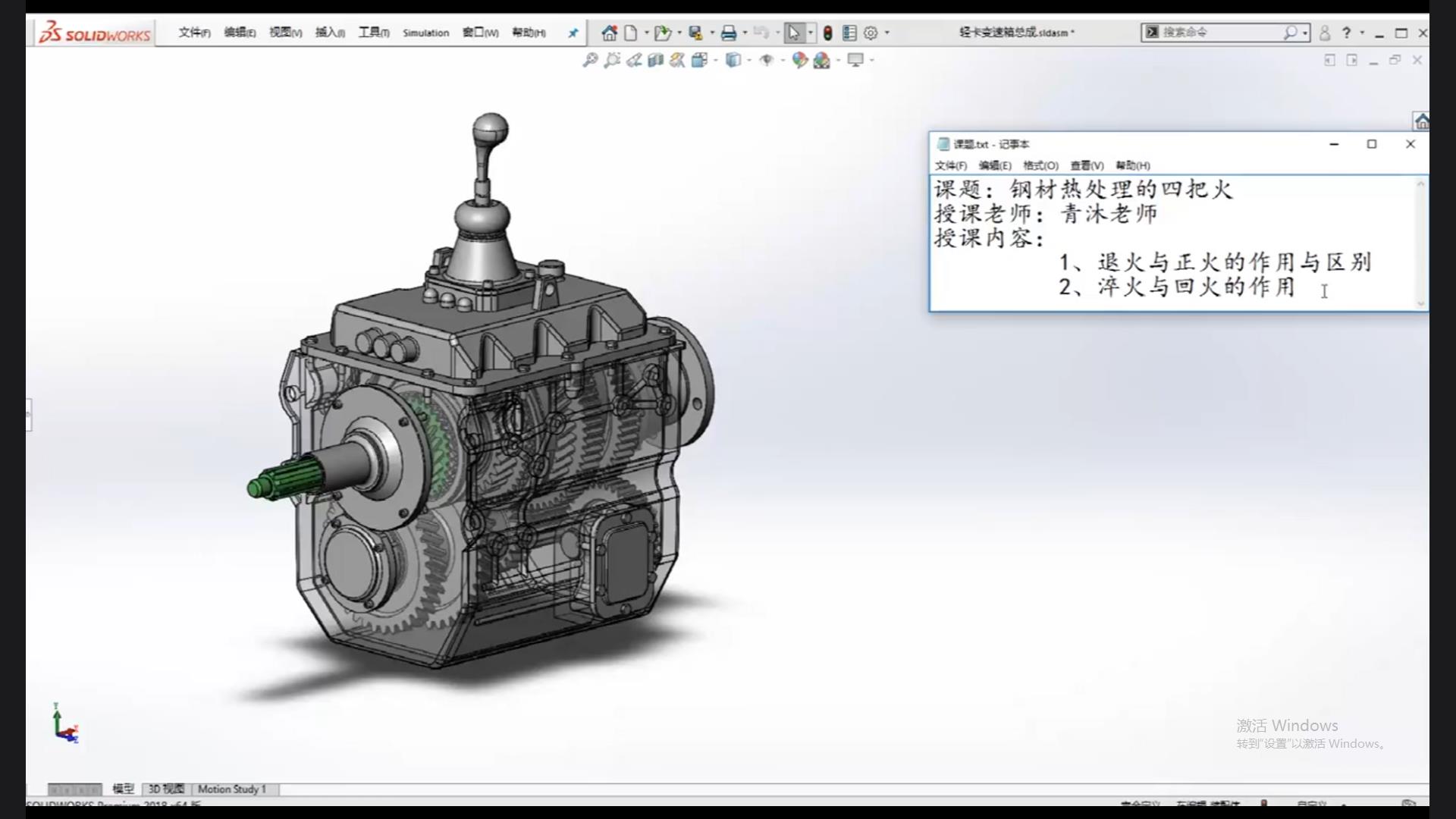Switch to the 3D 视图 tab
Viewport: 1456px width, 819px height.
click(166, 789)
